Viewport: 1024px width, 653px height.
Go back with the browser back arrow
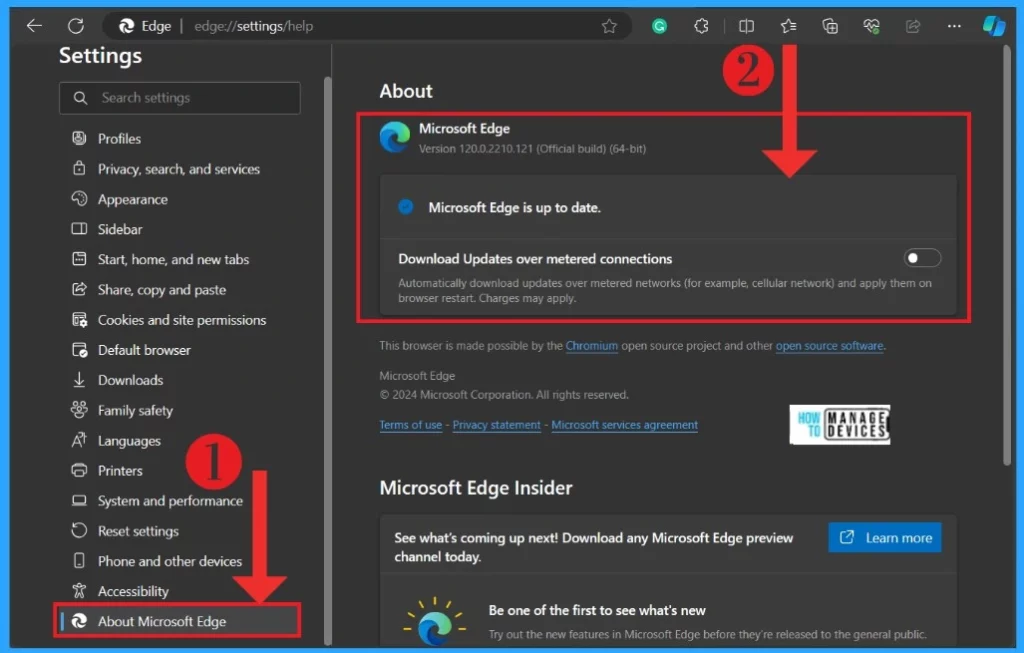coord(34,26)
